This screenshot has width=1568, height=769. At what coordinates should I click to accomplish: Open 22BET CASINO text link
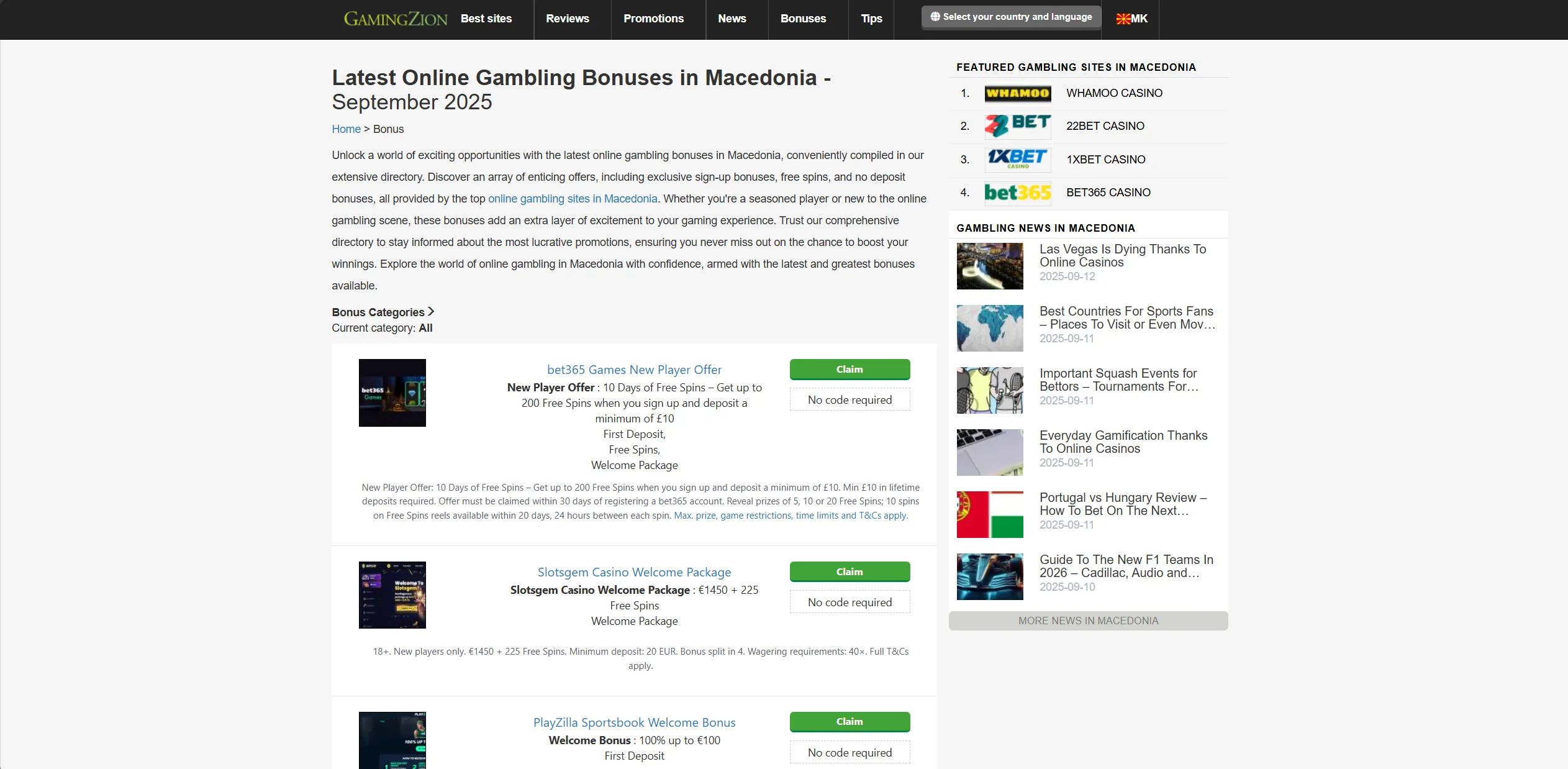tap(1105, 126)
